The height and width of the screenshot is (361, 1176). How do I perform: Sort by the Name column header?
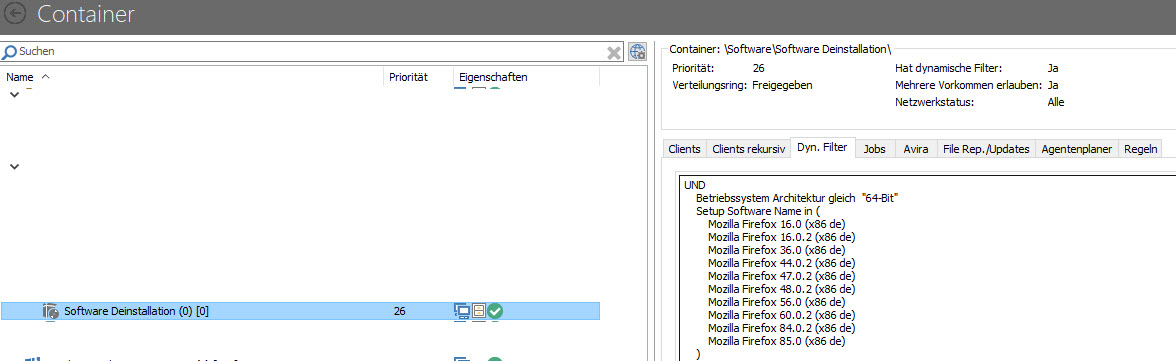click(20, 77)
